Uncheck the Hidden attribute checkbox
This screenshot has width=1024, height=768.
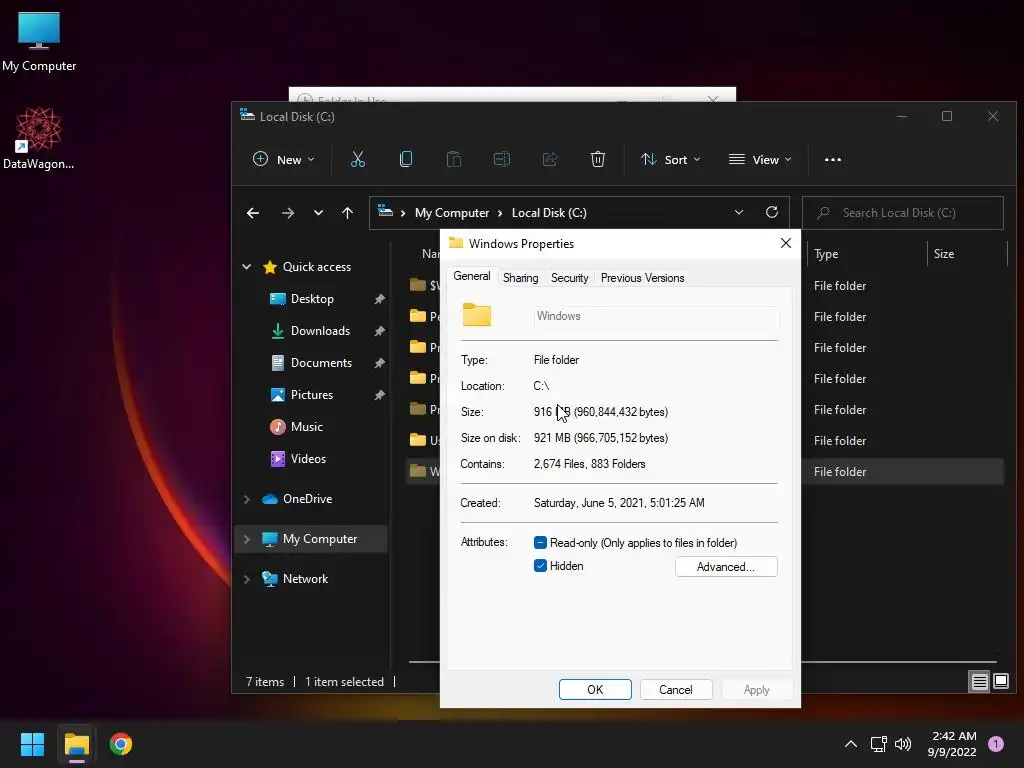click(x=540, y=566)
